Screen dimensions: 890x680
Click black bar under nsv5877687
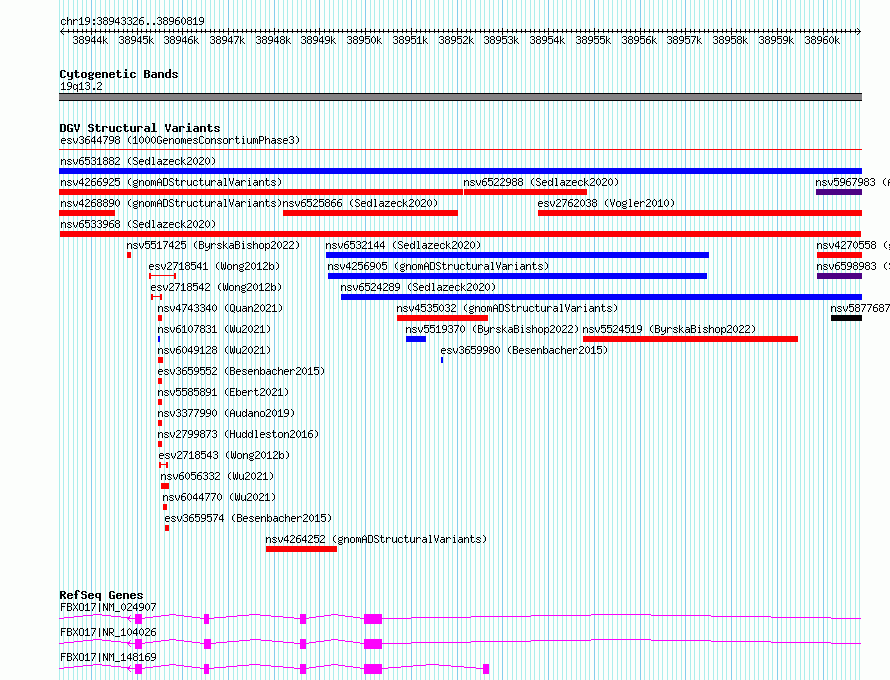pos(846,318)
